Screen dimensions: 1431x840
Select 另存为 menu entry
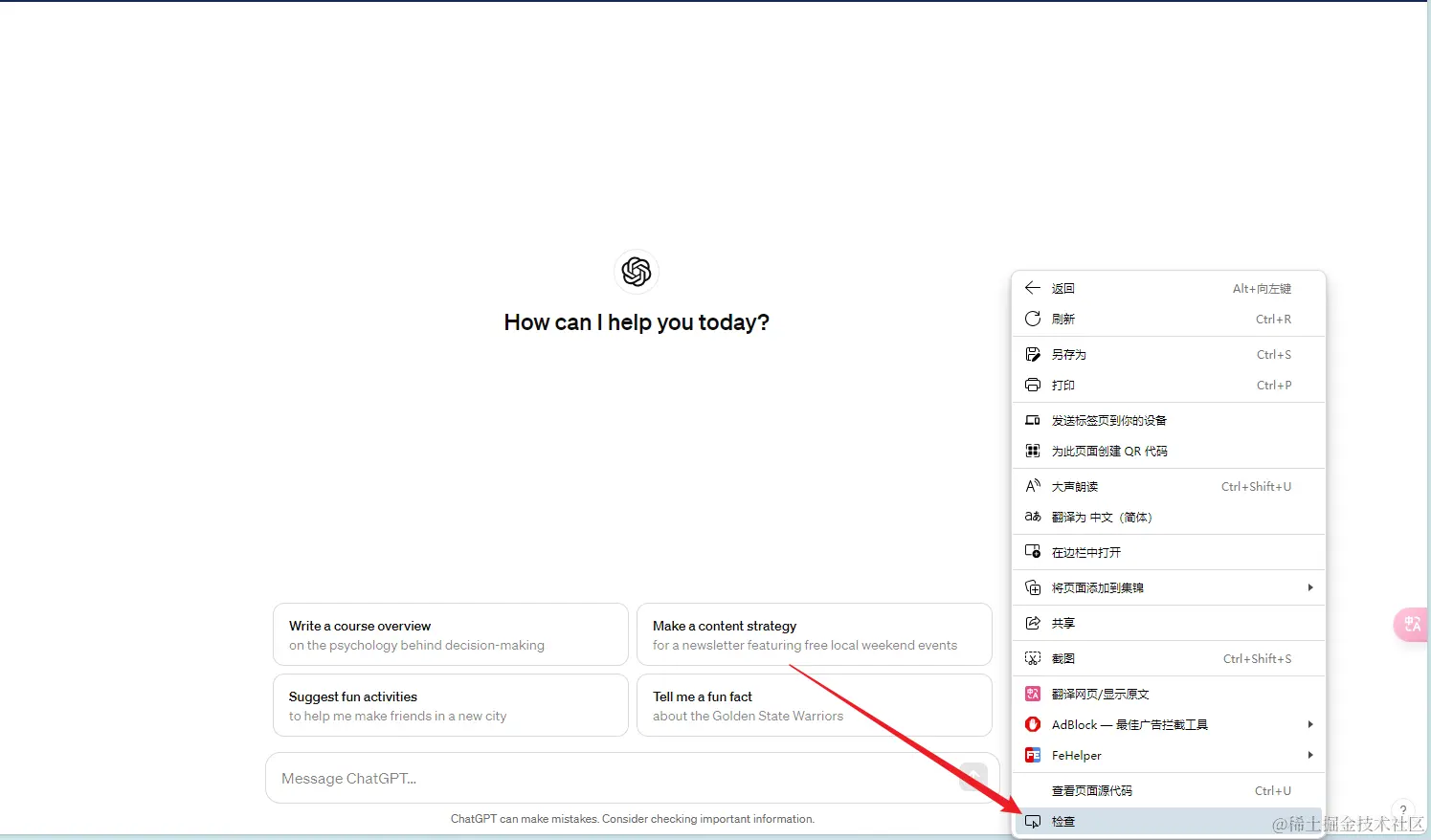(1169, 354)
